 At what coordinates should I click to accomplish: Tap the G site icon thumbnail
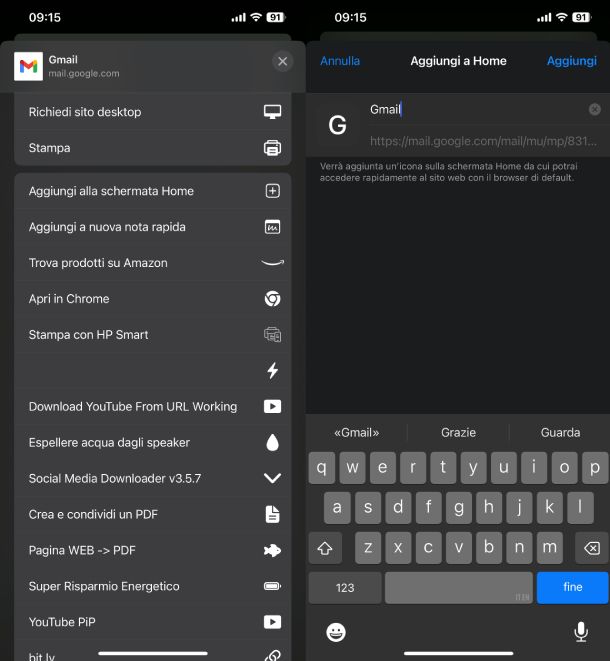(337, 125)
